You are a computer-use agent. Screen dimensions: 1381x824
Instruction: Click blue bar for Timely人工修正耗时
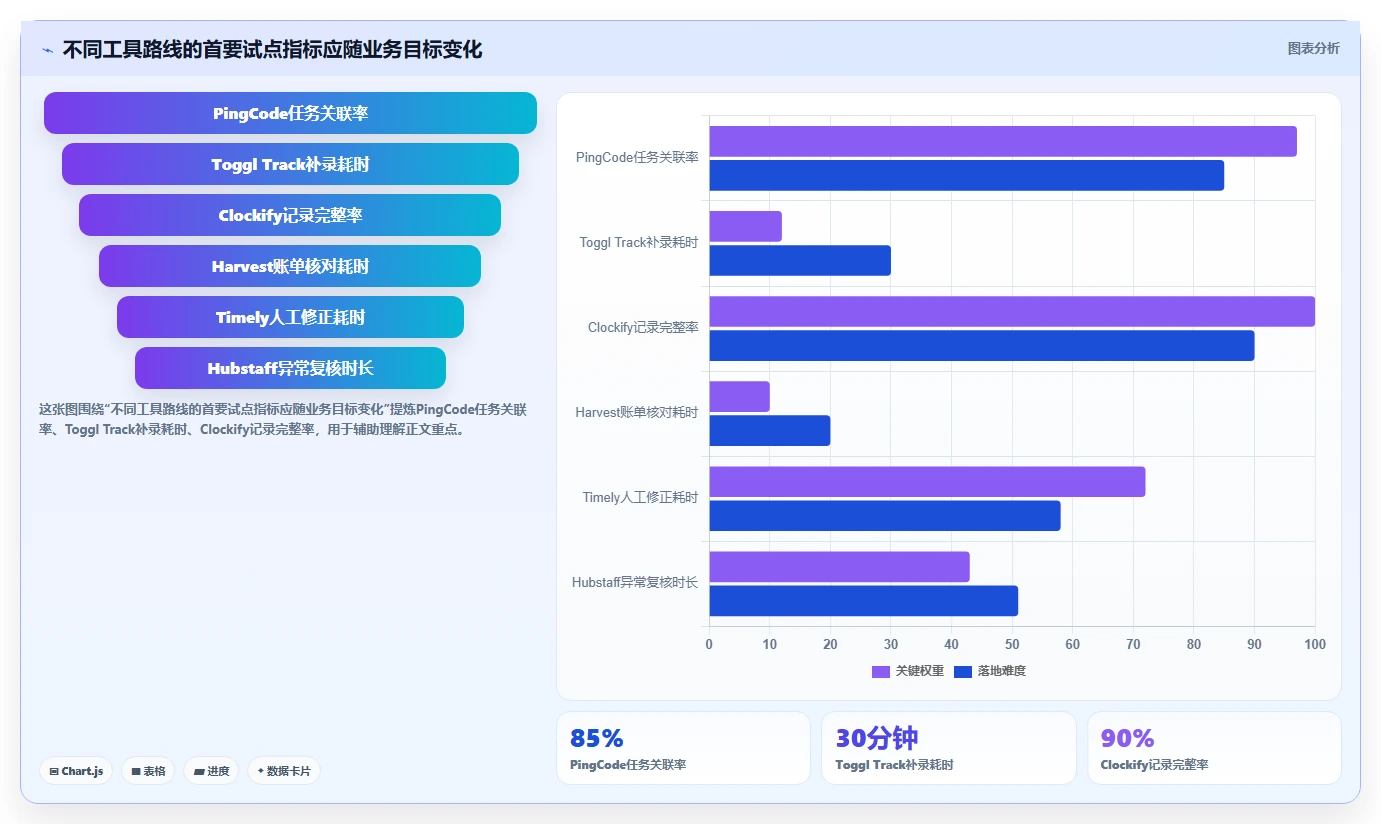[885, 515]
